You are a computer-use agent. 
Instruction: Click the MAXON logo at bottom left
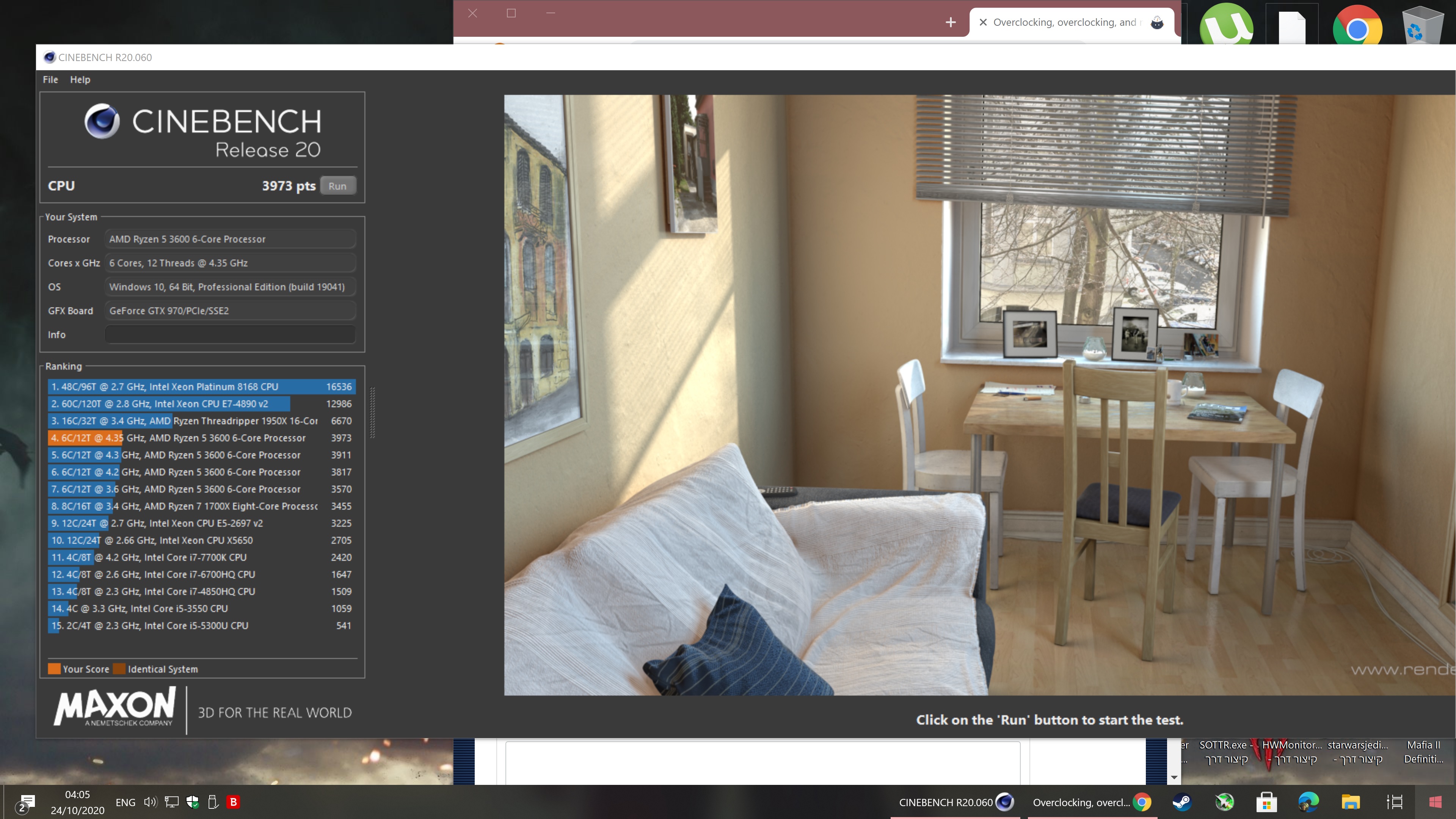(x=115, y=706)
